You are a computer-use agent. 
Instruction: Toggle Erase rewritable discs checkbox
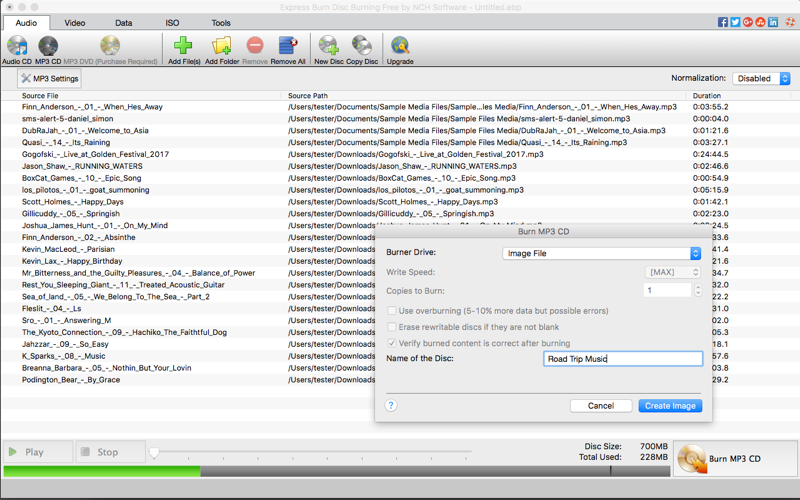coord(392,327)
